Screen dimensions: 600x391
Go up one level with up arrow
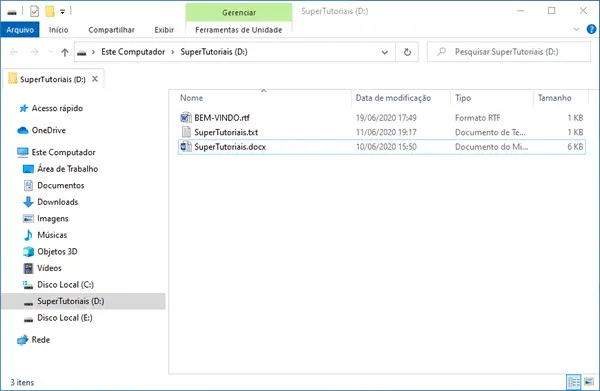[65, 52]
